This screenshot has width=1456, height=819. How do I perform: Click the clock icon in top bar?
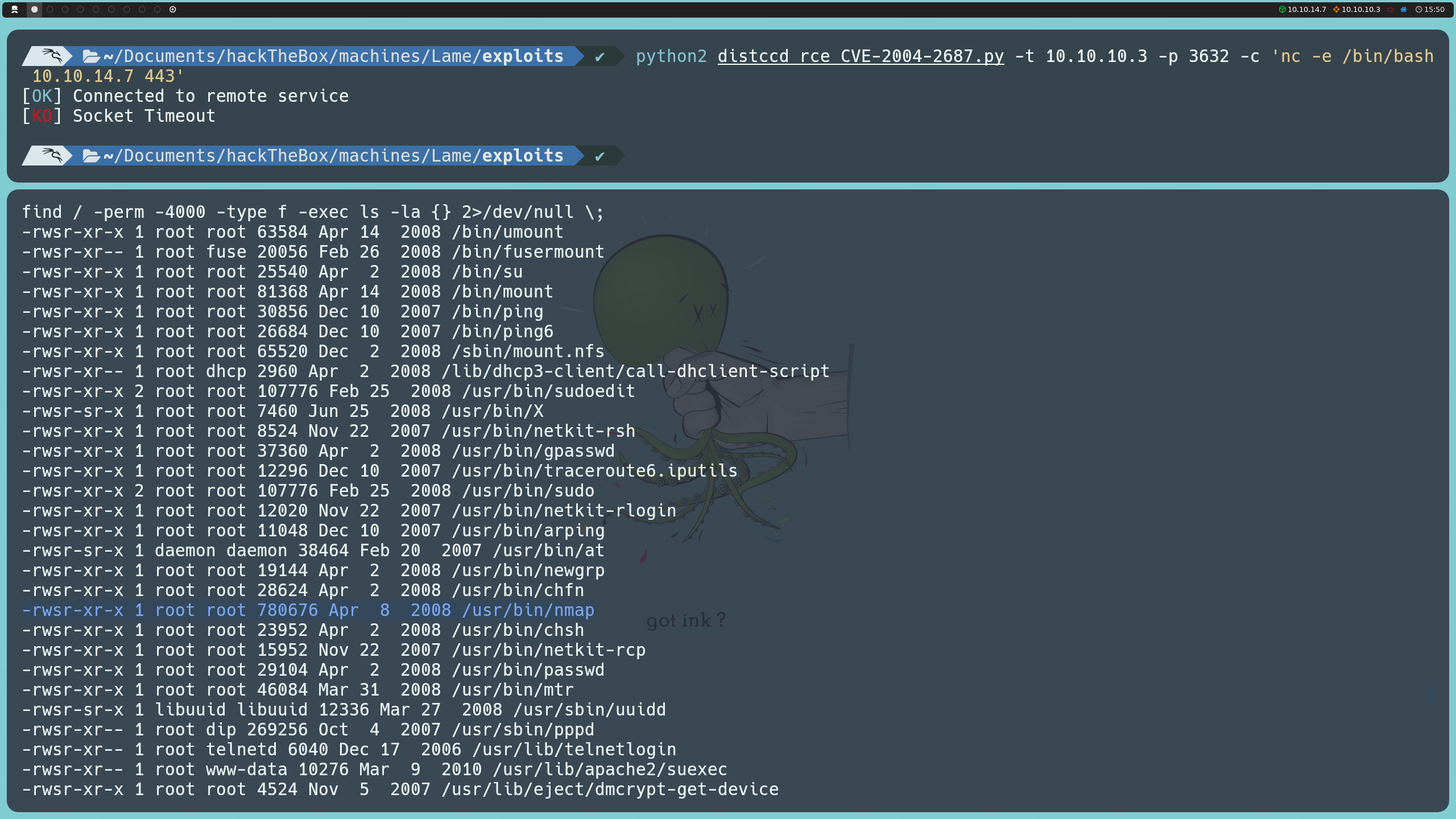[x=1418, y=9]
